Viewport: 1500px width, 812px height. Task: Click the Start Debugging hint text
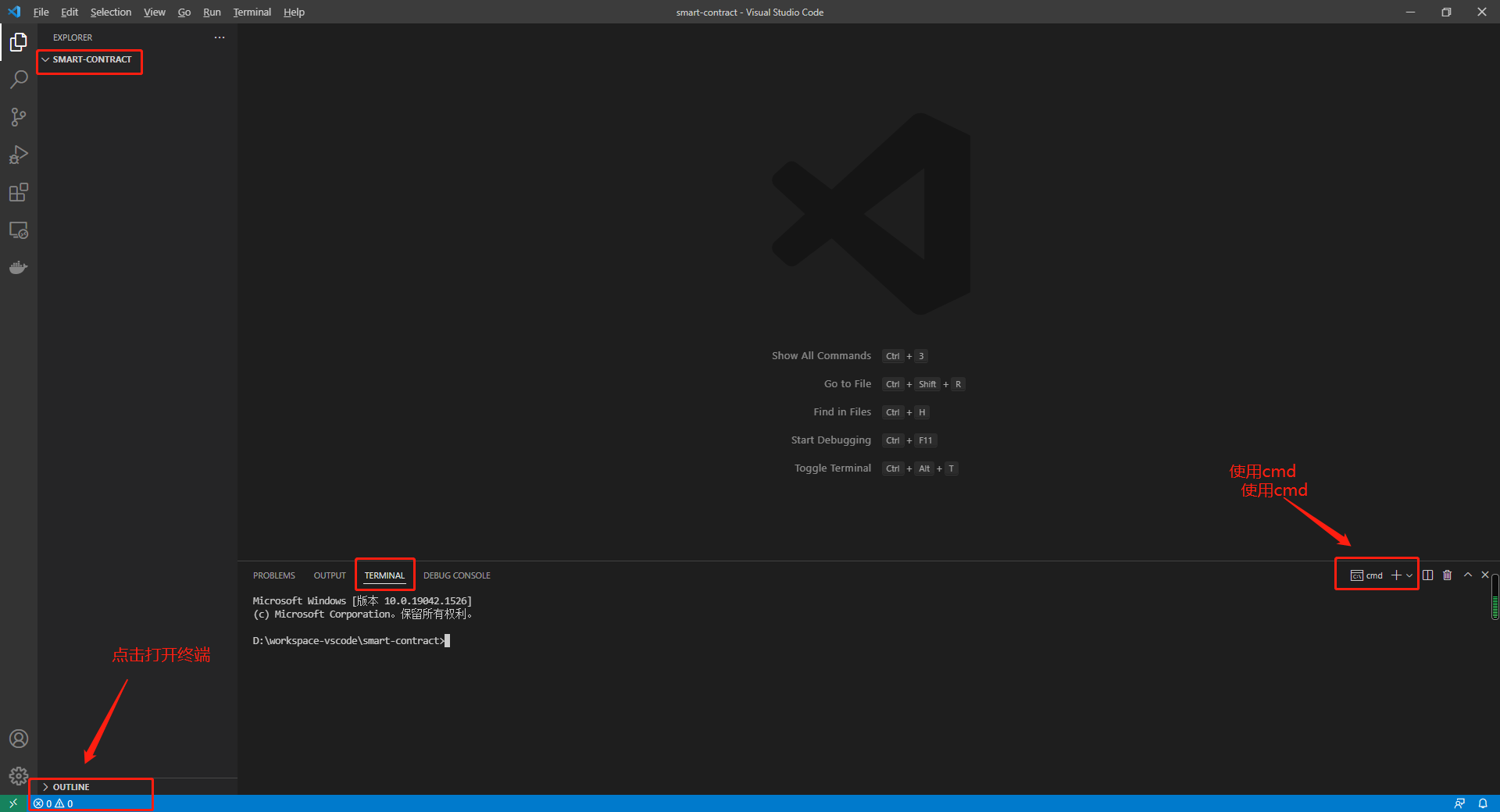[830, 440]
